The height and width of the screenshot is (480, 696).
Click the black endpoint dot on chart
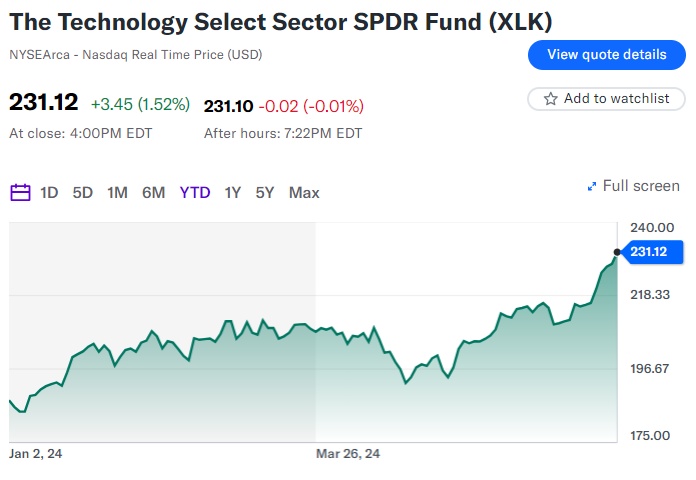coord(617,251)
